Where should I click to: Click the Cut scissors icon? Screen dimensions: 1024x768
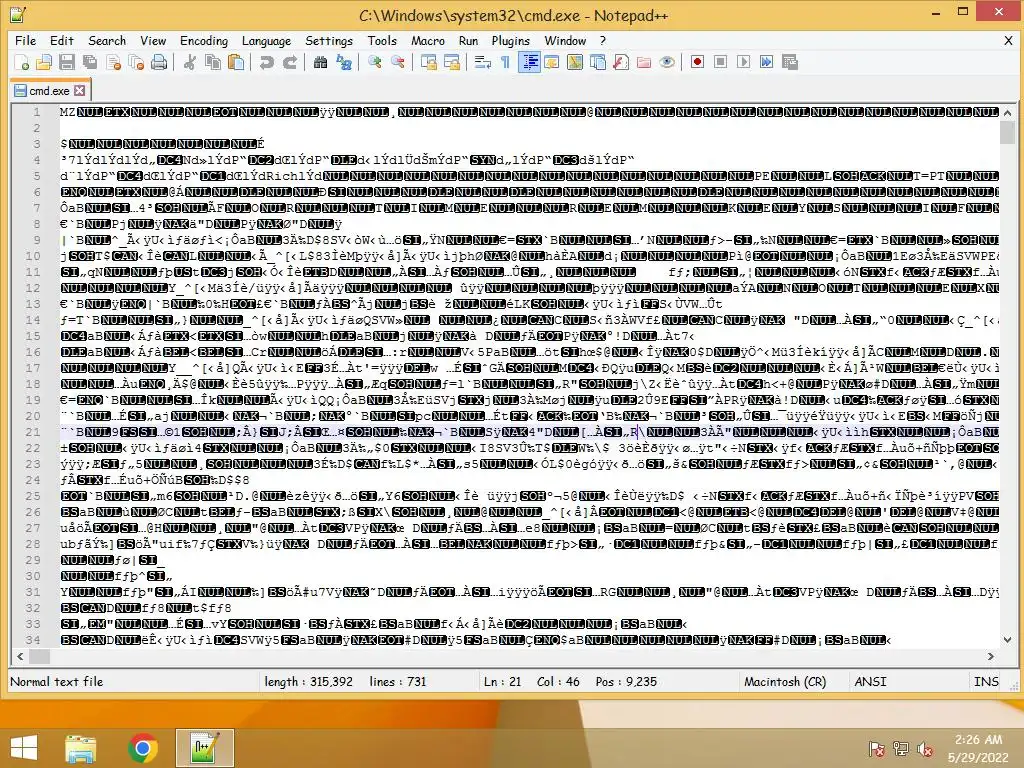(190, 62)
